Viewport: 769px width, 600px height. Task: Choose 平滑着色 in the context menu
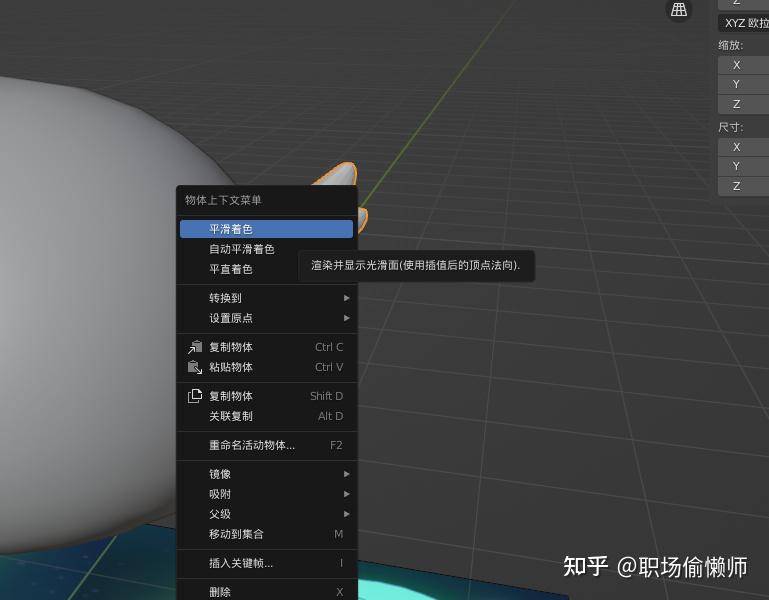(266, 229)
